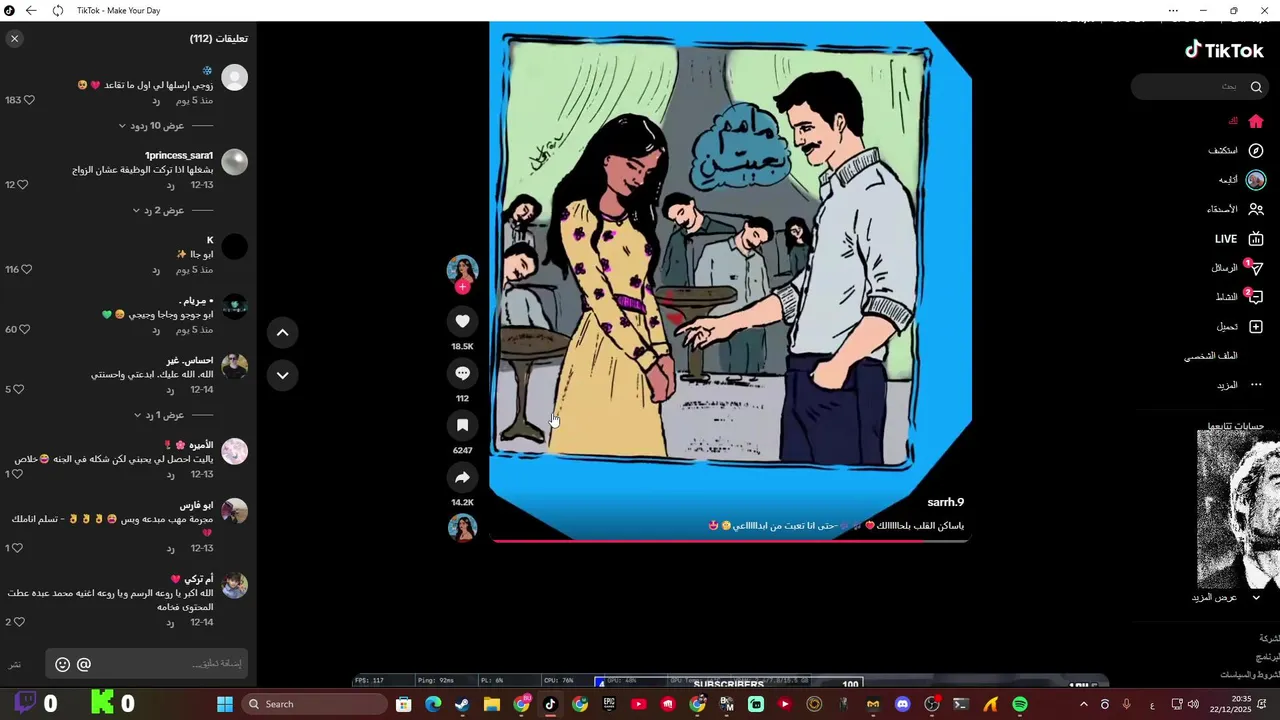The width and height of the screenshot is (1280, 720).
Task: Open Steam from the taskbar
Action: click(x=462, y=704)
